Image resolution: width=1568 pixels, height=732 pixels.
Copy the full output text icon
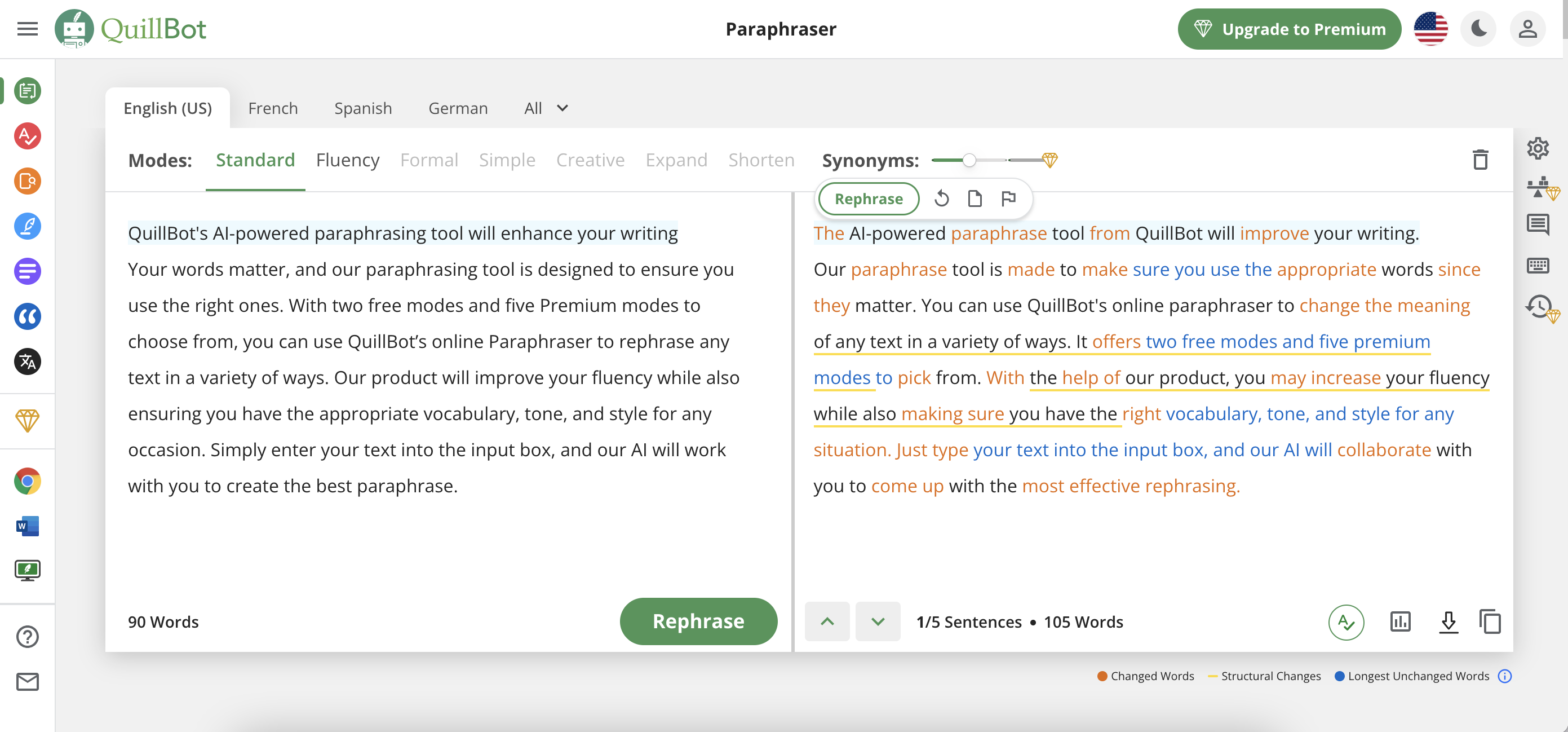[x=1490, y=622]
